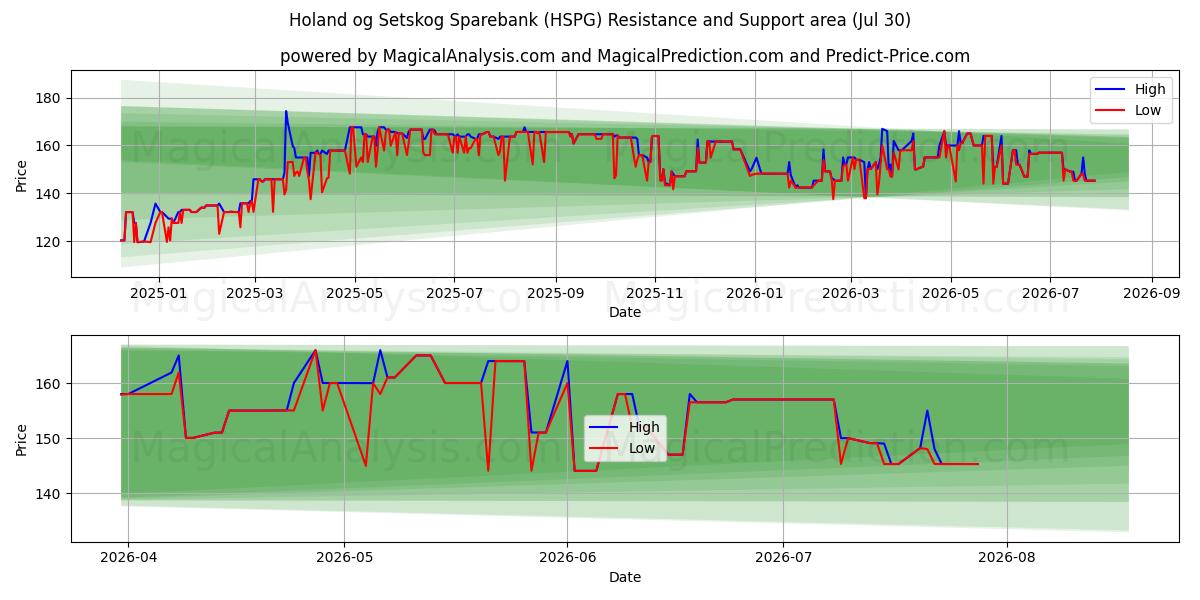Click the 2026-05 tick label on bottom chart

(344, 558)
